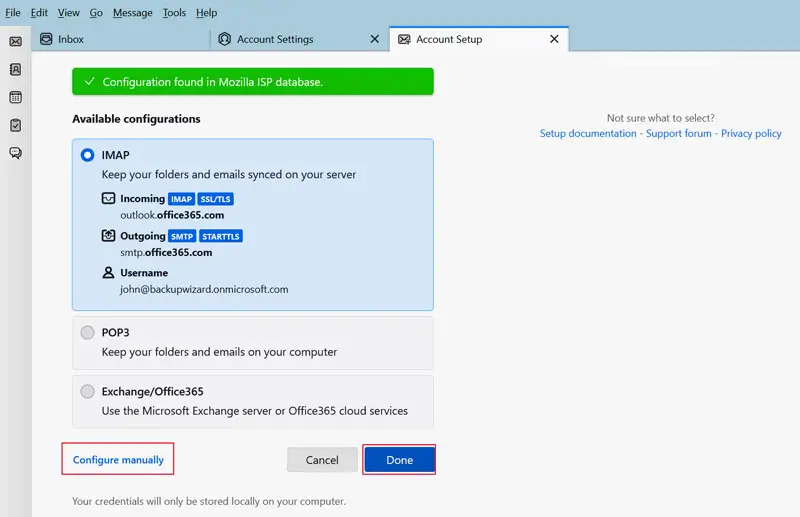Screen dimensions: 800x517
Task: Select the IMAP configuration option
Action: click(x=88, y=155)
